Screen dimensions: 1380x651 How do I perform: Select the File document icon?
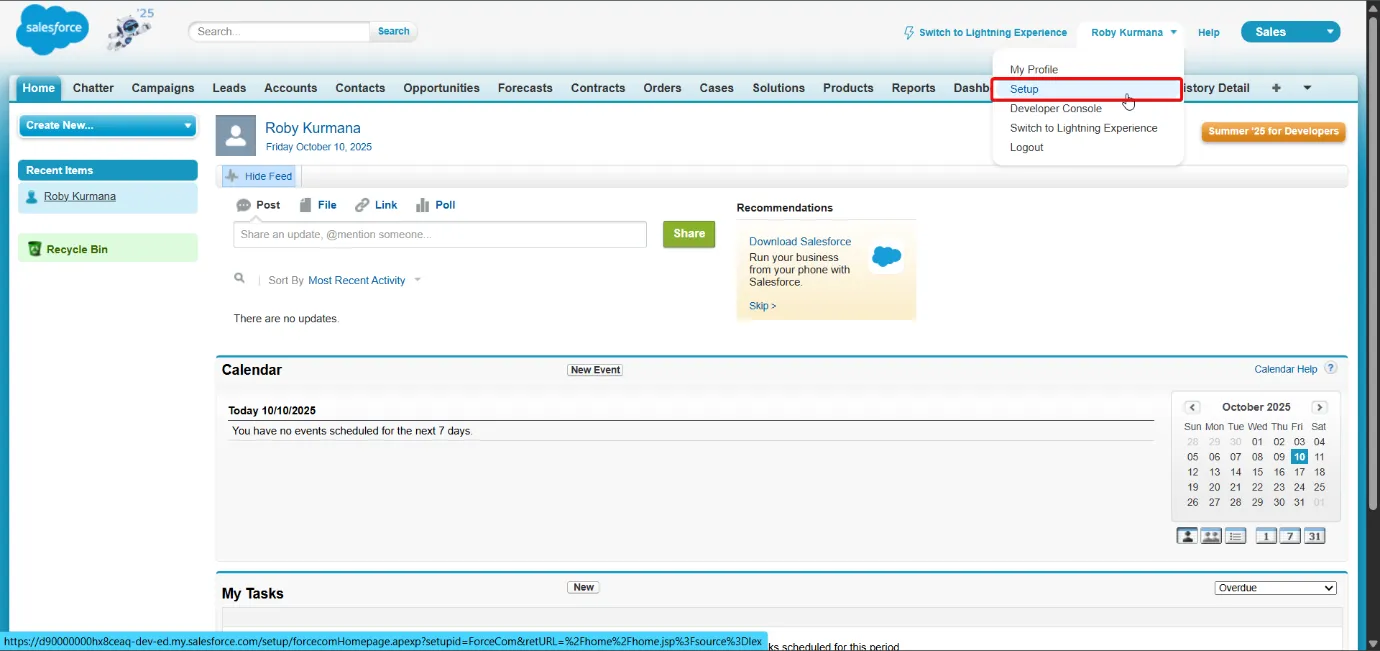[305, 205]
